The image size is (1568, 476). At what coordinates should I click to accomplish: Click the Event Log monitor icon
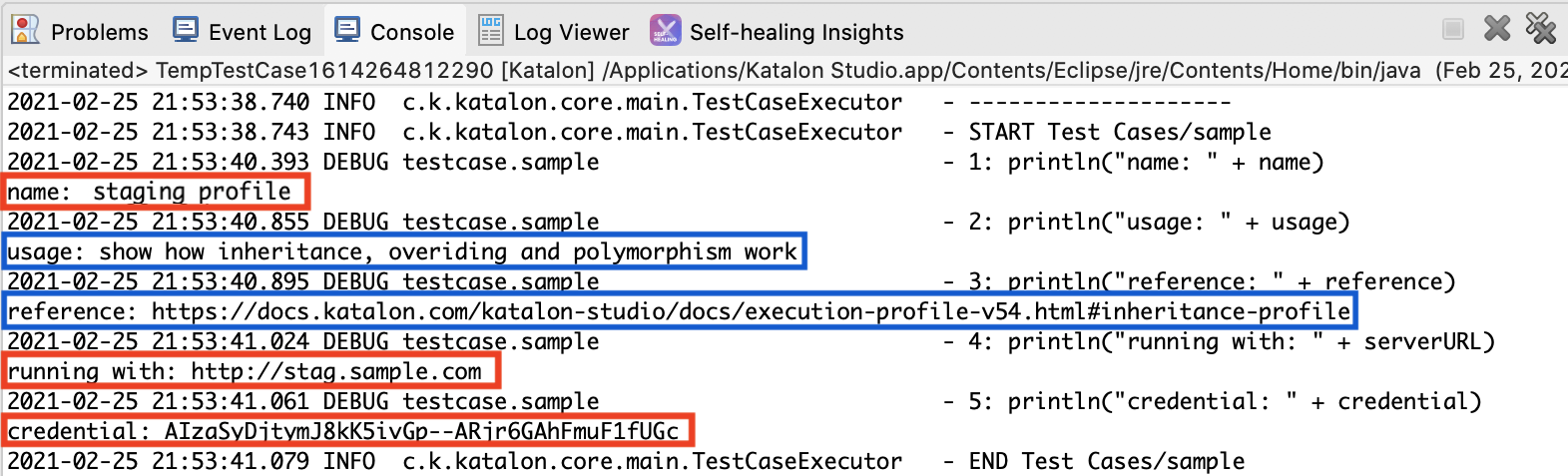[x=186, y=30]
